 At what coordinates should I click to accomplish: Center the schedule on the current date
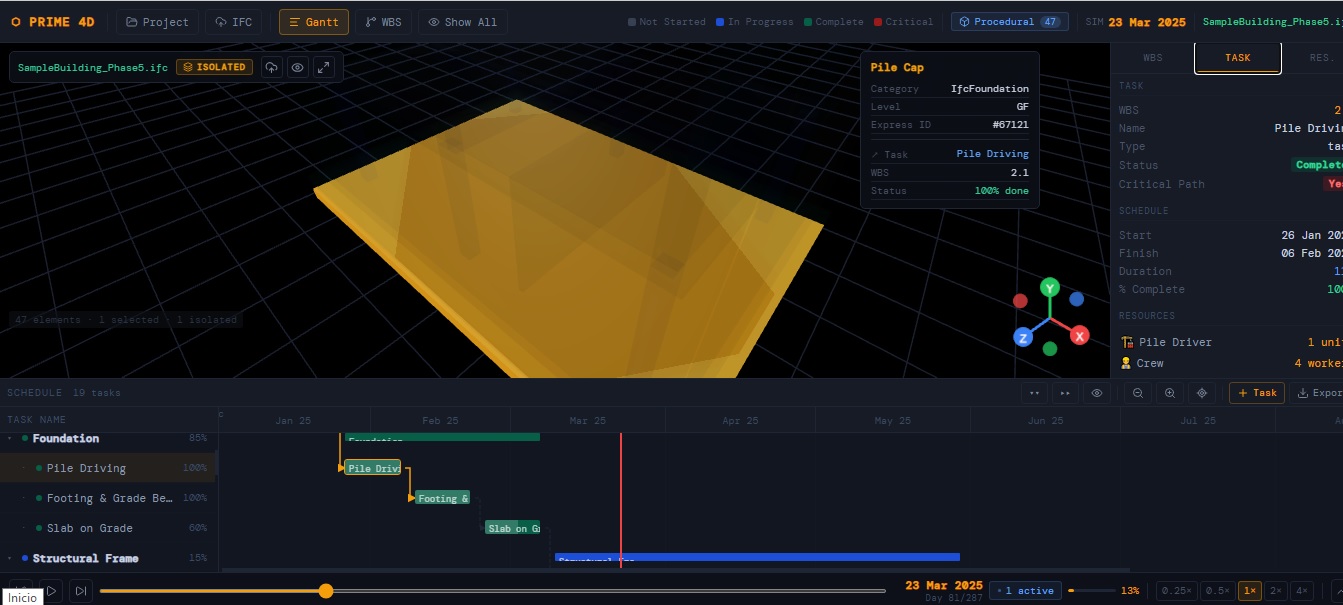[1202, 393]
